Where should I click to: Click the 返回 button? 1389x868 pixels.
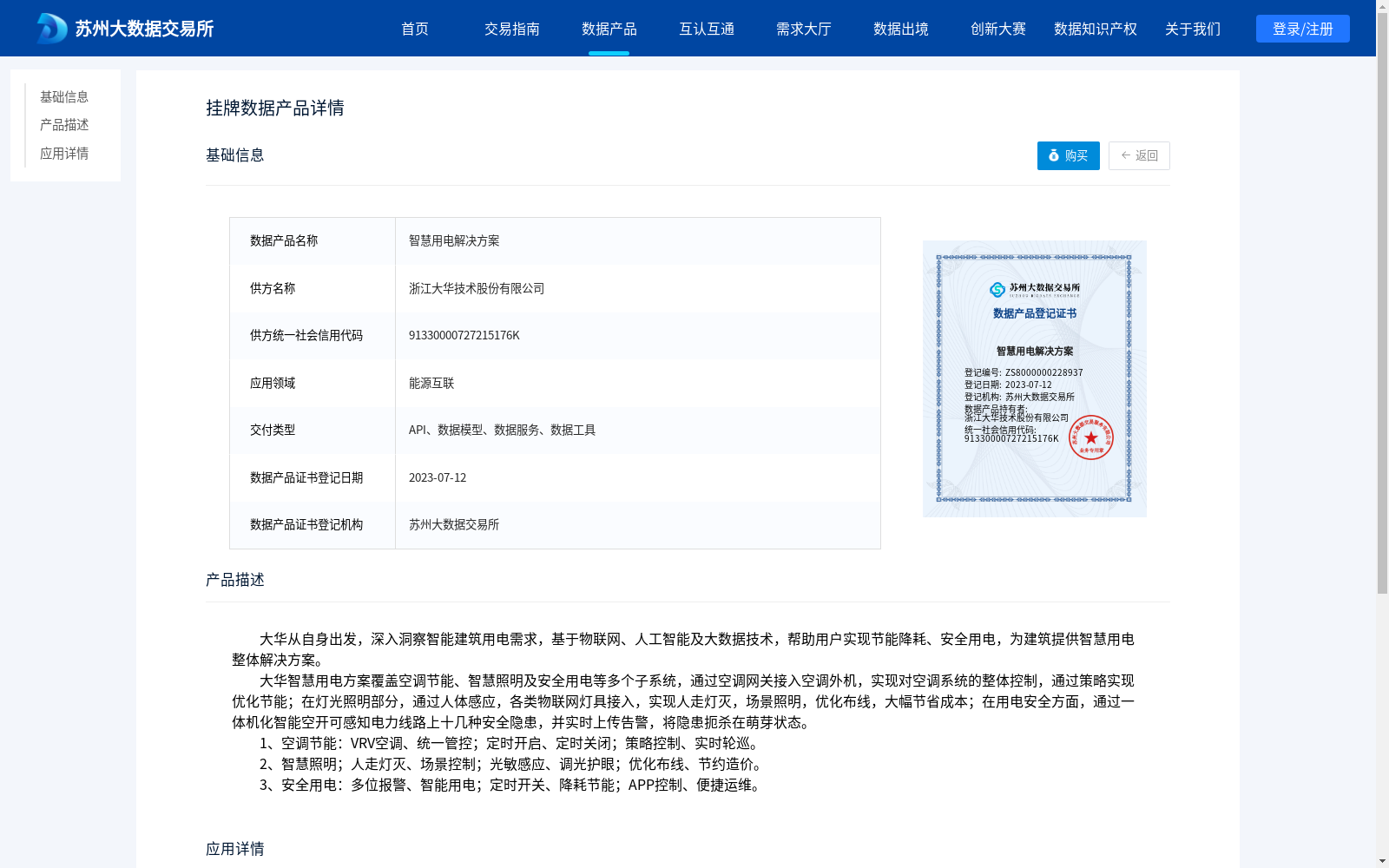tap(1139, 155)
